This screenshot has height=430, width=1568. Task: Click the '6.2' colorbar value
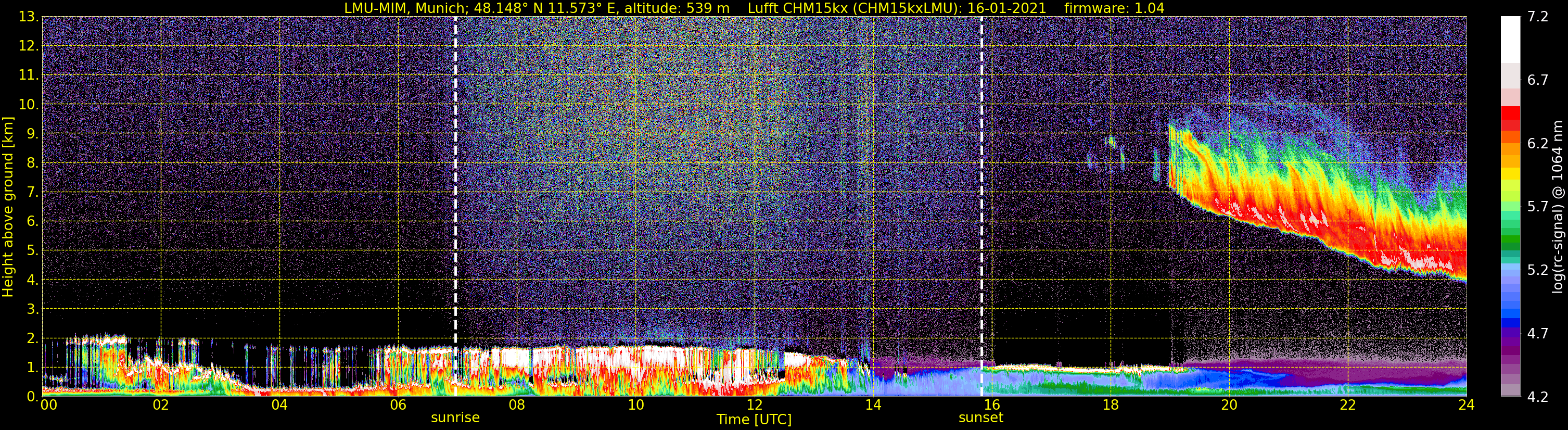tap(1538, 143)
